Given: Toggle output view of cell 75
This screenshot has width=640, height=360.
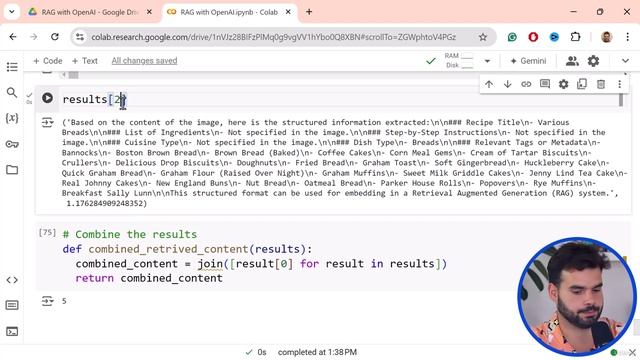Looking at the screenshot, I should (47, 301).
